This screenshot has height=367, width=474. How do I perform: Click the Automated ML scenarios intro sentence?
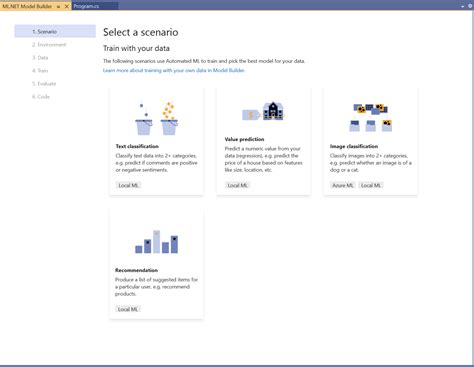point(204,61)
